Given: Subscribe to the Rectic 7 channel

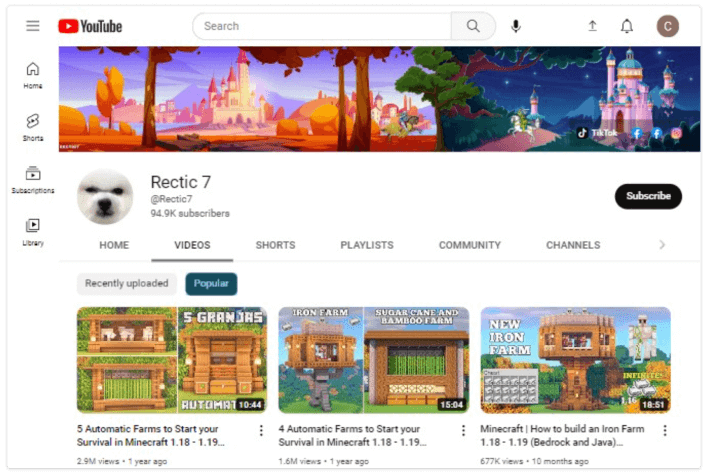Looking at the screenshot, I should [648, 196].
